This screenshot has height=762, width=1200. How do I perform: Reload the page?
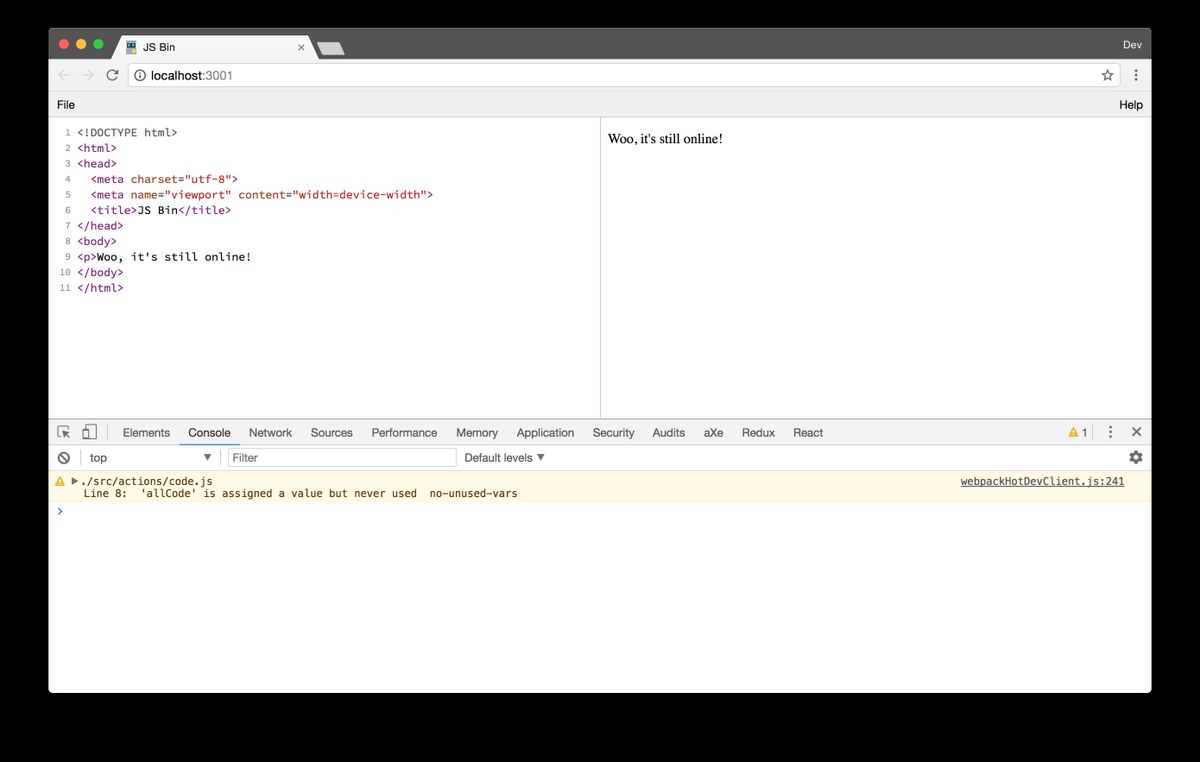(x=112, y=75)
